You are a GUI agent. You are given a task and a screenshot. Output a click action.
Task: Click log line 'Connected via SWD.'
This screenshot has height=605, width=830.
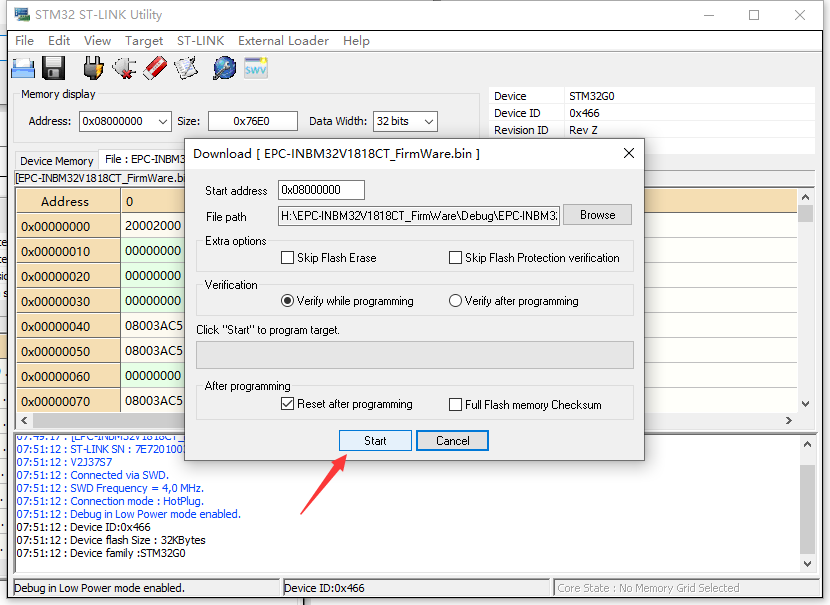point(119,475)
